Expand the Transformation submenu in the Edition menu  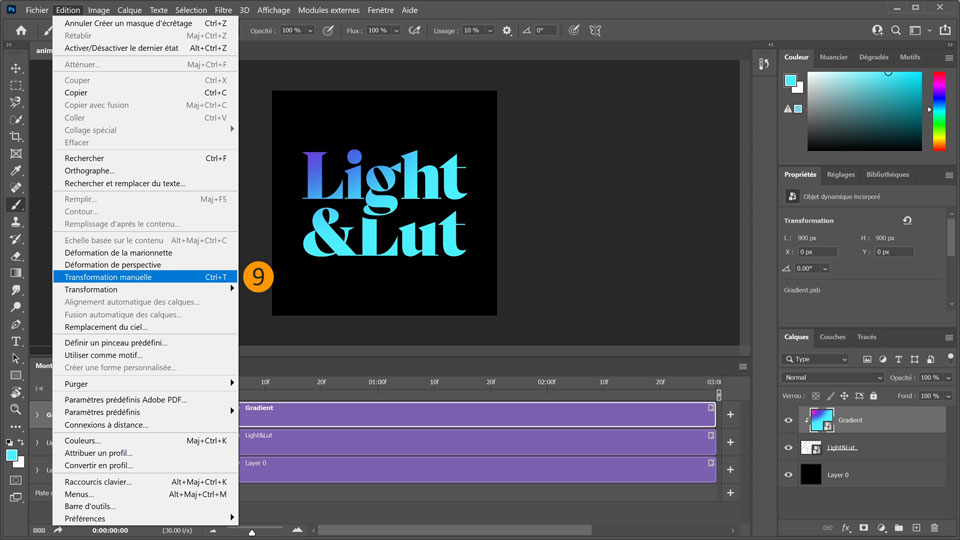tap(146, 289)
